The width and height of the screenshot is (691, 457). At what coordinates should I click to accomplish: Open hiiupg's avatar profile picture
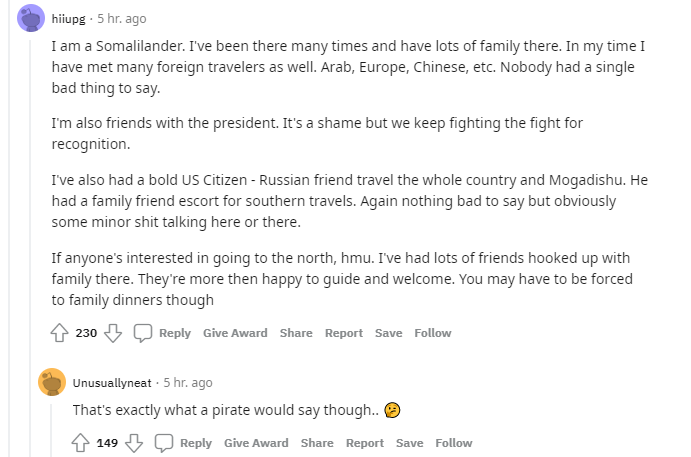point(31,21)
